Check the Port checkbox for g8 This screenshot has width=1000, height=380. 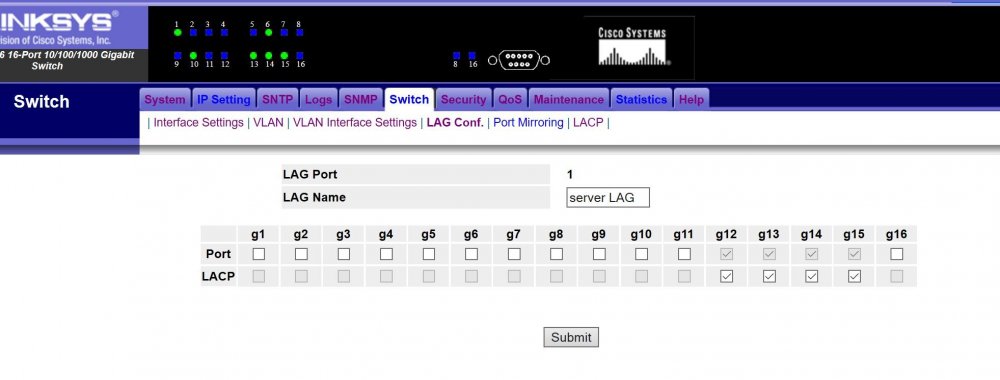(556, 254)
